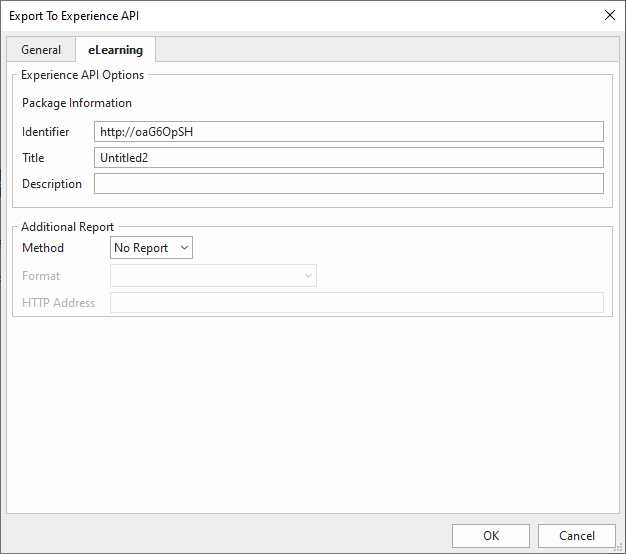Viewport: 626px width, 554px height.
Task: Click the Description label
Action: click(x=52, y=184)
